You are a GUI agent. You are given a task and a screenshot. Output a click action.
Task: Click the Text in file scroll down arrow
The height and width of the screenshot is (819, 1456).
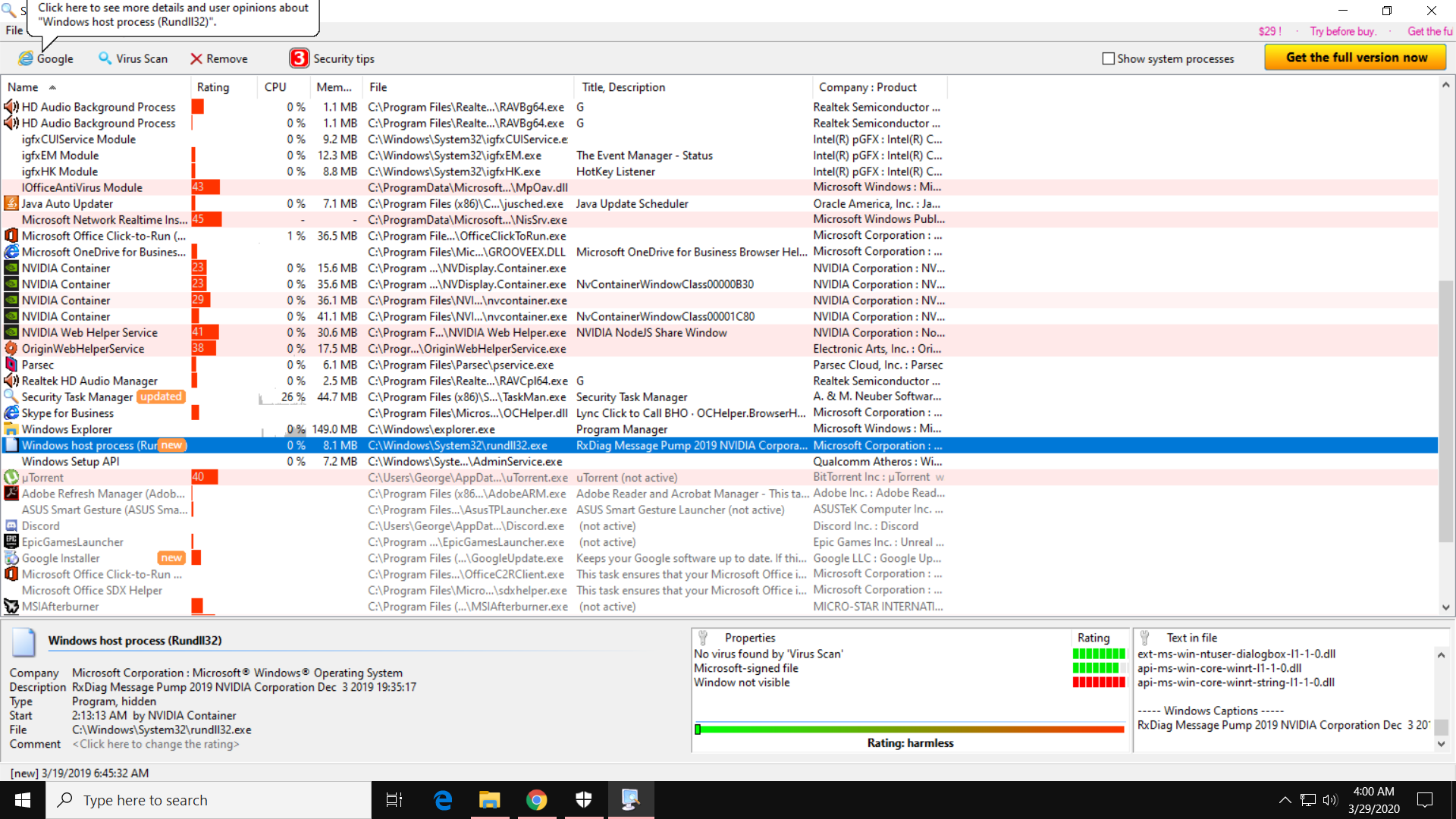pos(1442,744)
